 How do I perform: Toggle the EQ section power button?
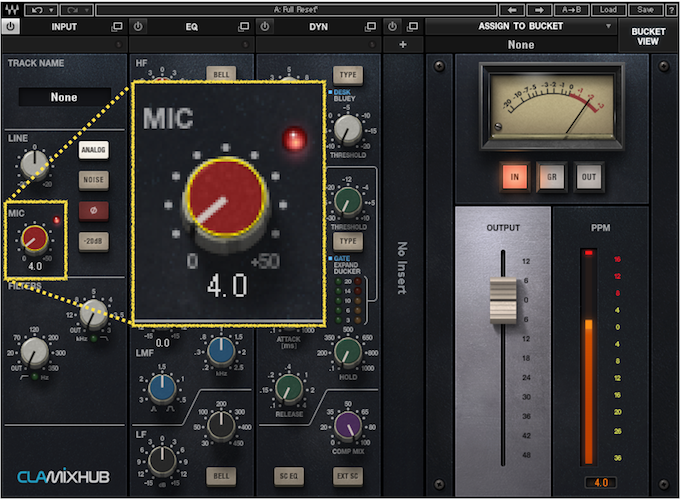[x=138, y=26]
